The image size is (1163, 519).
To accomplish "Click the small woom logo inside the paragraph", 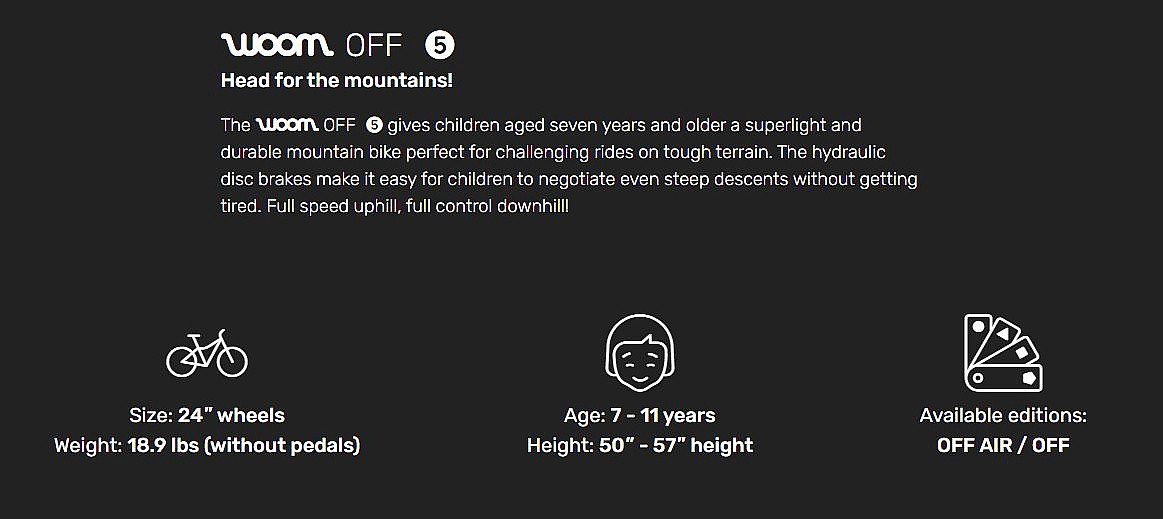I will [287, 125].
